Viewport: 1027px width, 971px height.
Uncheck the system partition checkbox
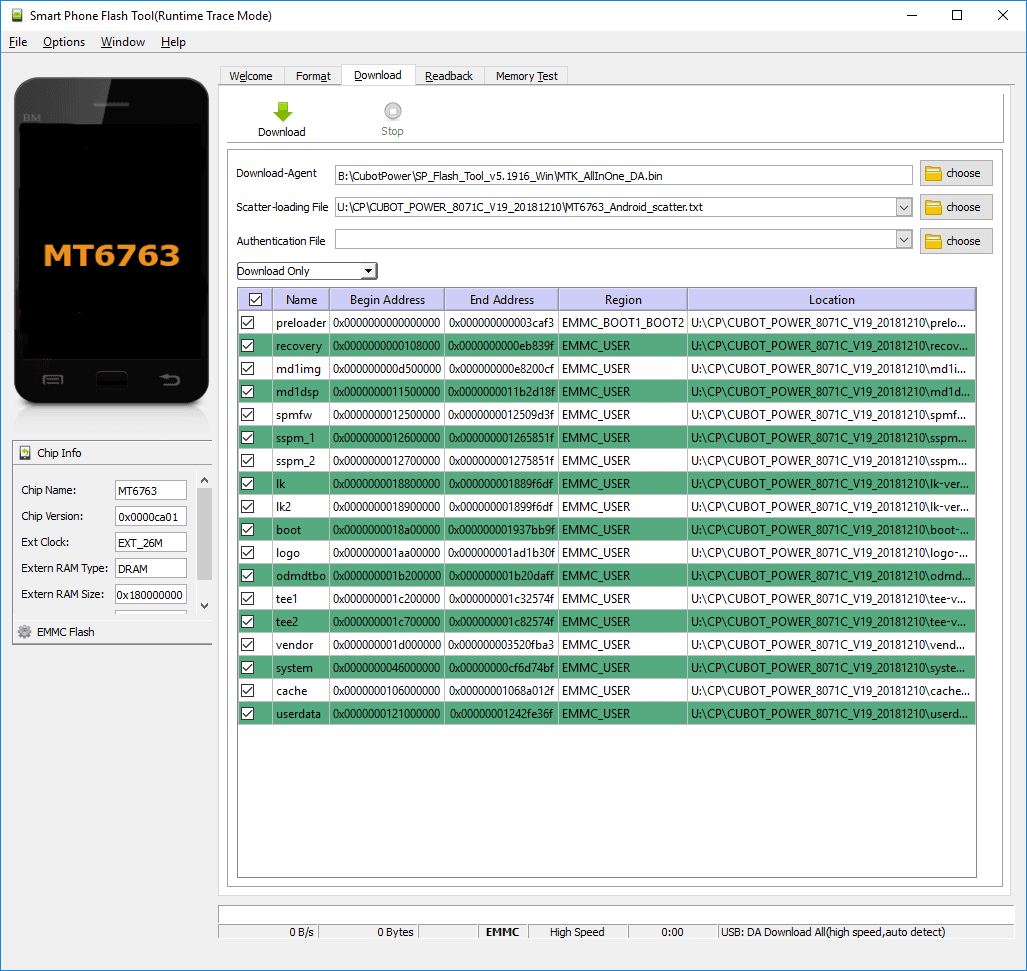click(248, 668)
